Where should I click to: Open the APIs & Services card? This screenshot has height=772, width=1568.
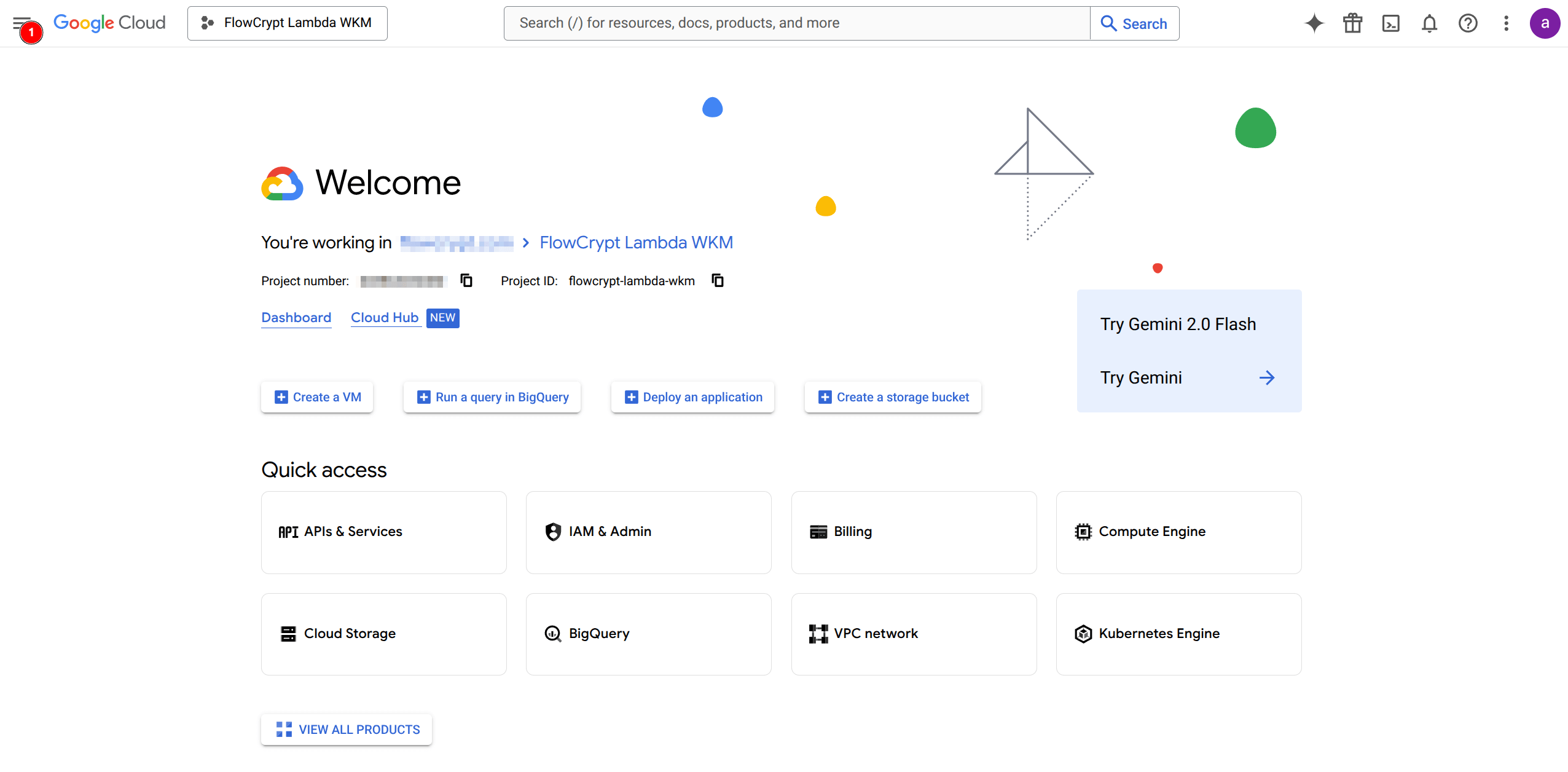tap(384, 532)
